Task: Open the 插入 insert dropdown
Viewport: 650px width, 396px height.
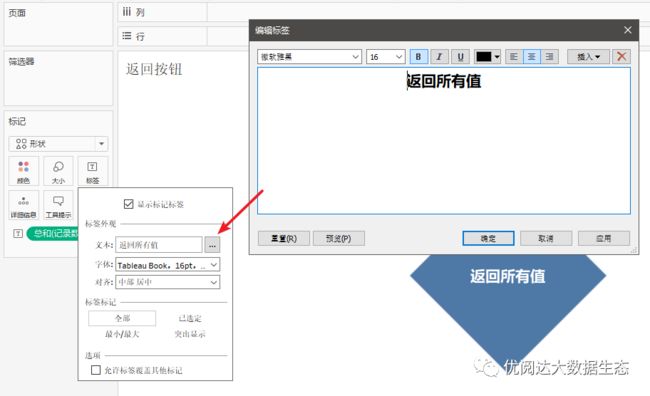Action: point(588,56)
